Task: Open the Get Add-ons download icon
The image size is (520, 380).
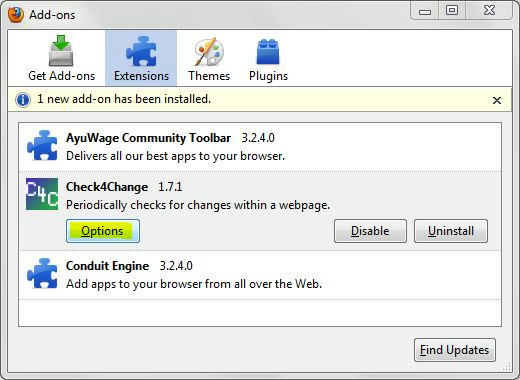Action: 61,51
